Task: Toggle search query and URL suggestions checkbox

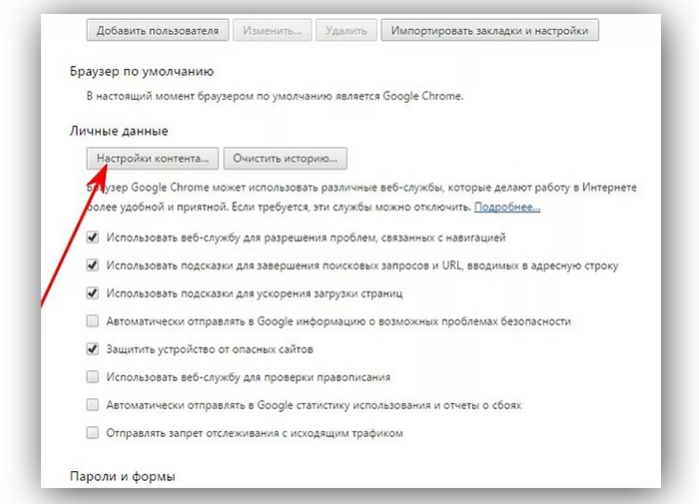Action: click(92, 265)
